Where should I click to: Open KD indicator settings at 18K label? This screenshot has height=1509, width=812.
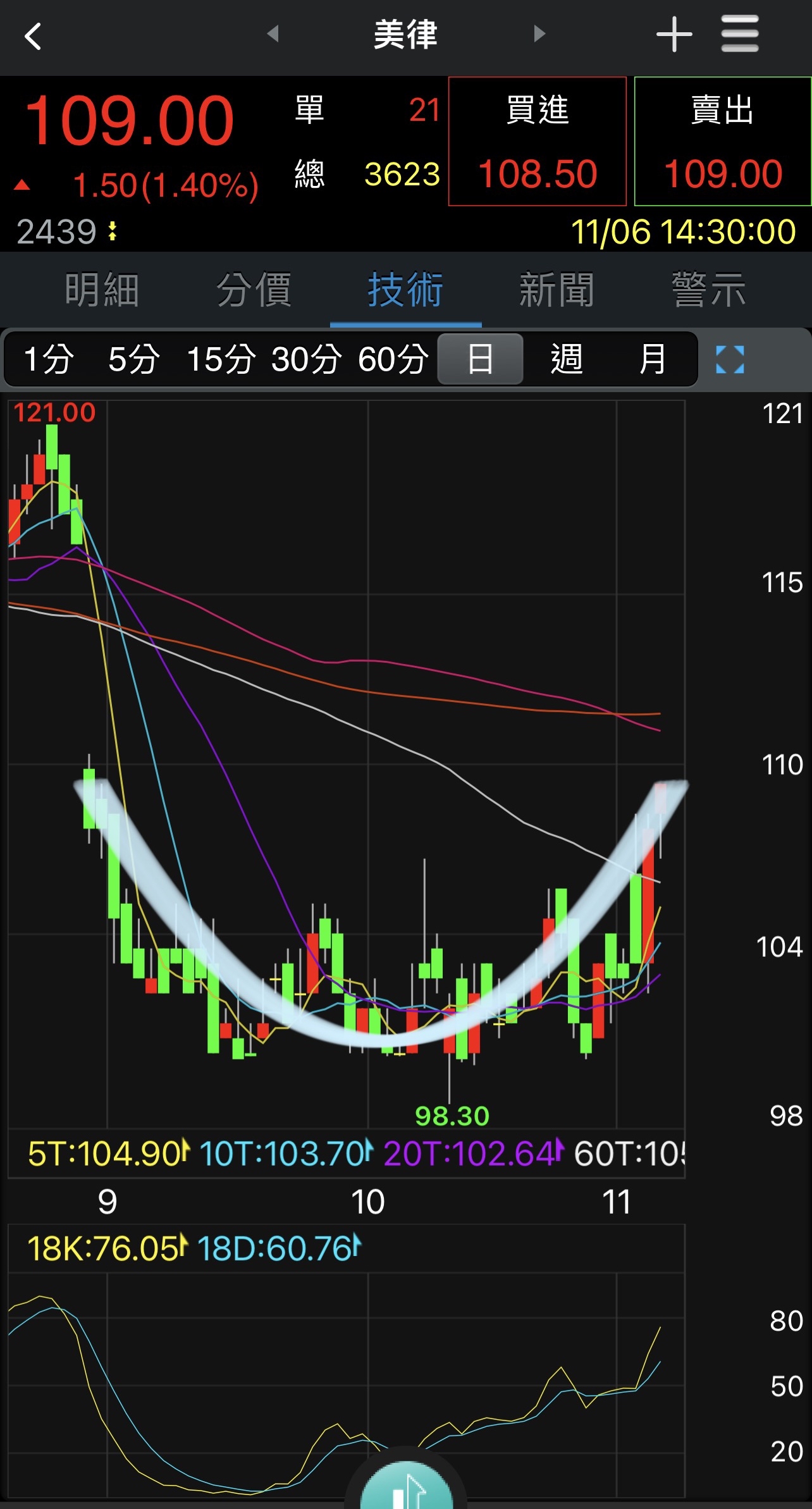point(105,1248)
